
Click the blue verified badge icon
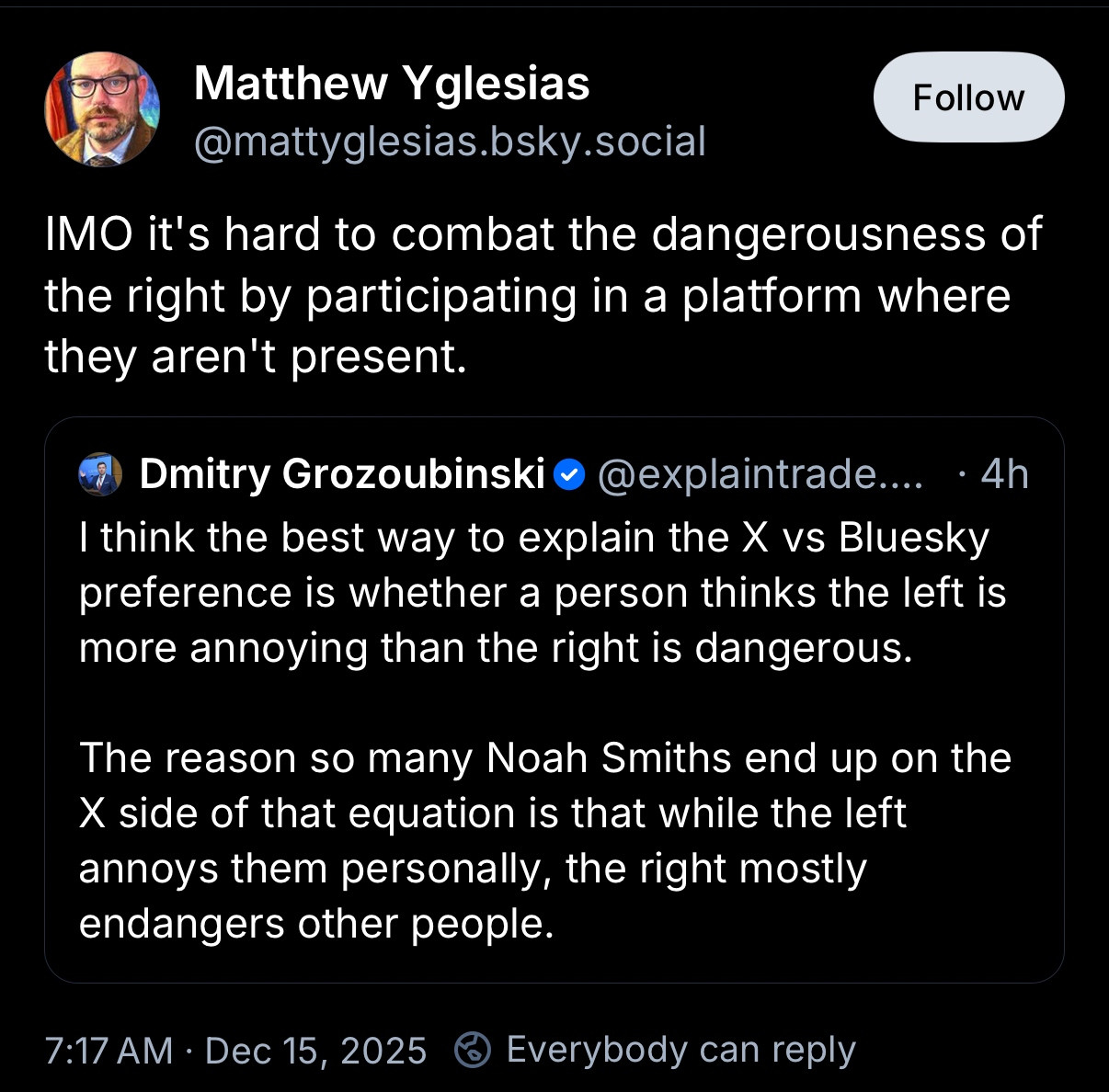(571, 474)
